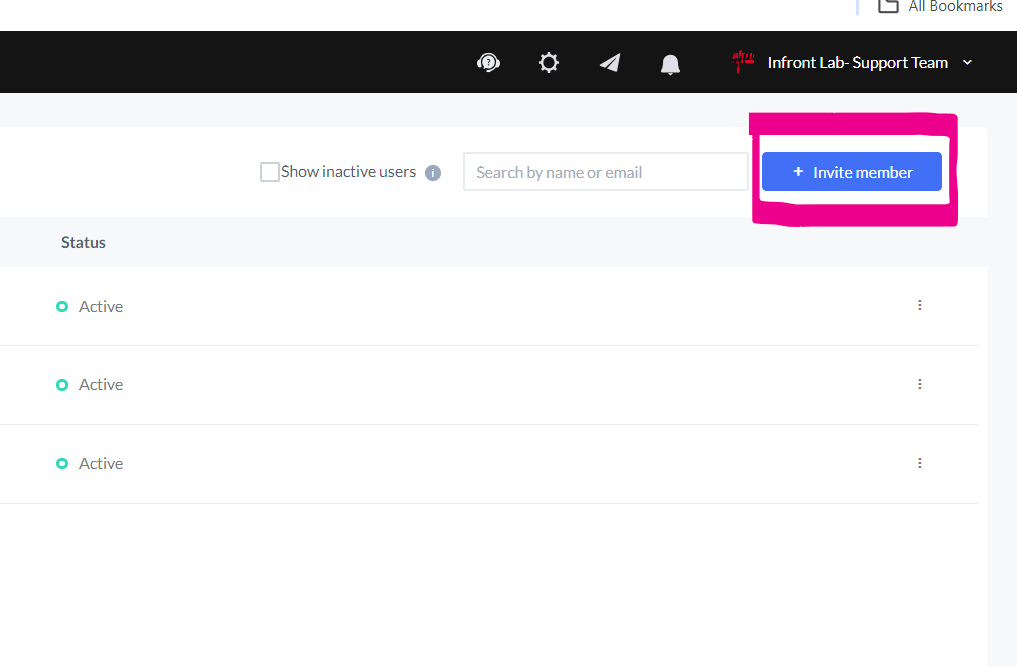Click the status dot on first Active row
The width and height of the screenshot is (1017, 667).
pyautogui.click(x=61, y=306)
